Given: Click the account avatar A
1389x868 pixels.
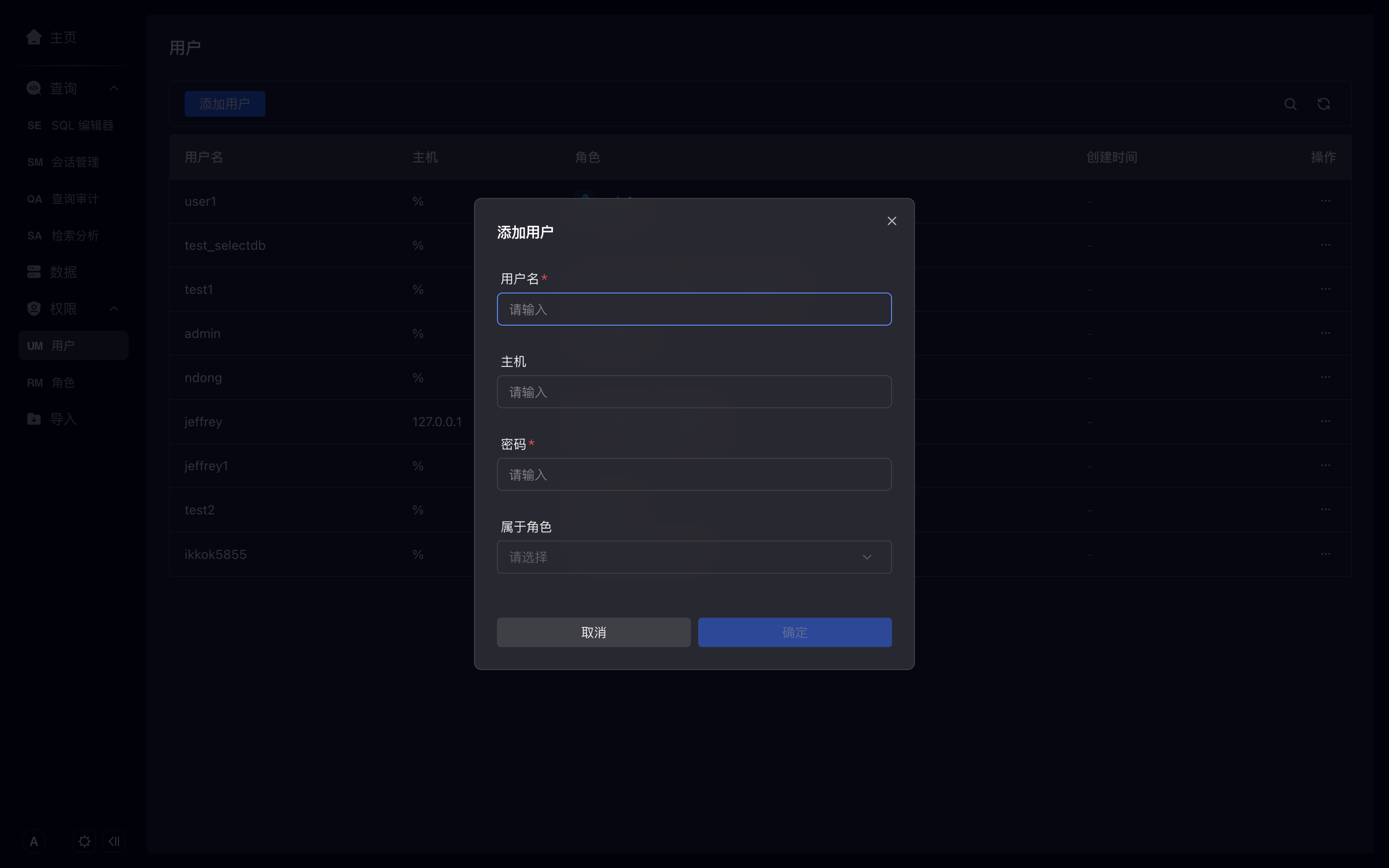Looking at the screenshot, I should 34,841.
